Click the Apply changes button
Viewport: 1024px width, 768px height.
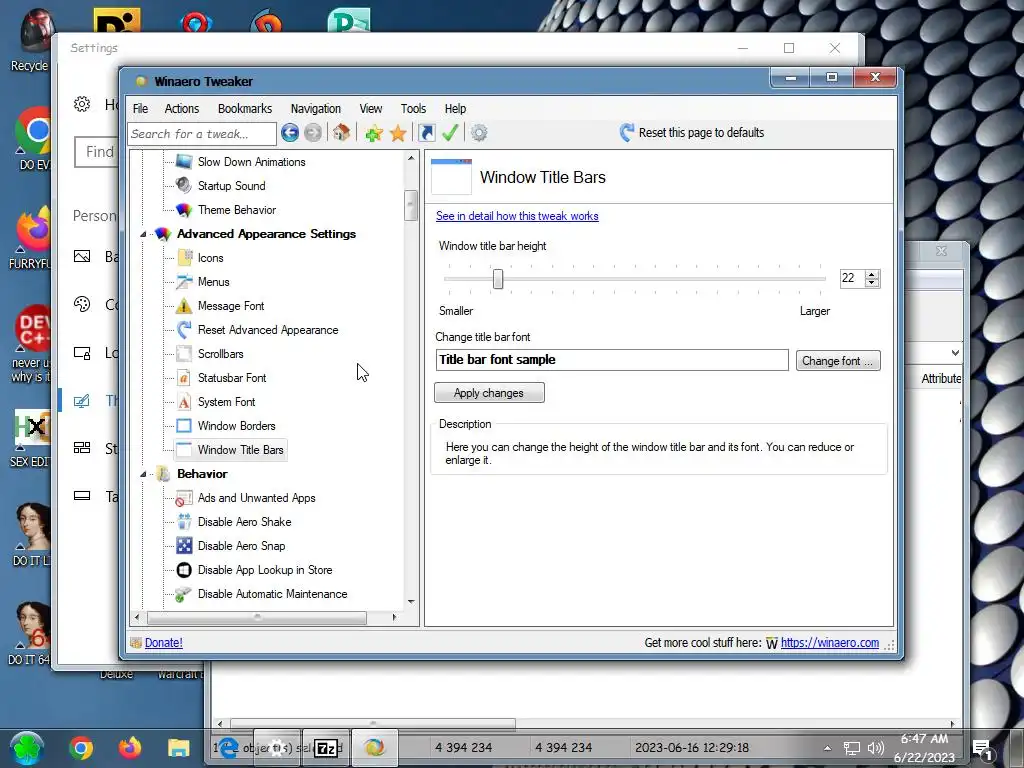pos(489,392)
